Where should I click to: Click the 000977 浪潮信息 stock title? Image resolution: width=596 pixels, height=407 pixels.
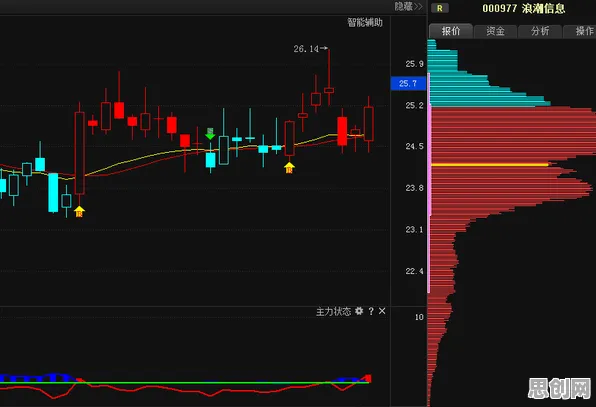click(x=524, y=8)
